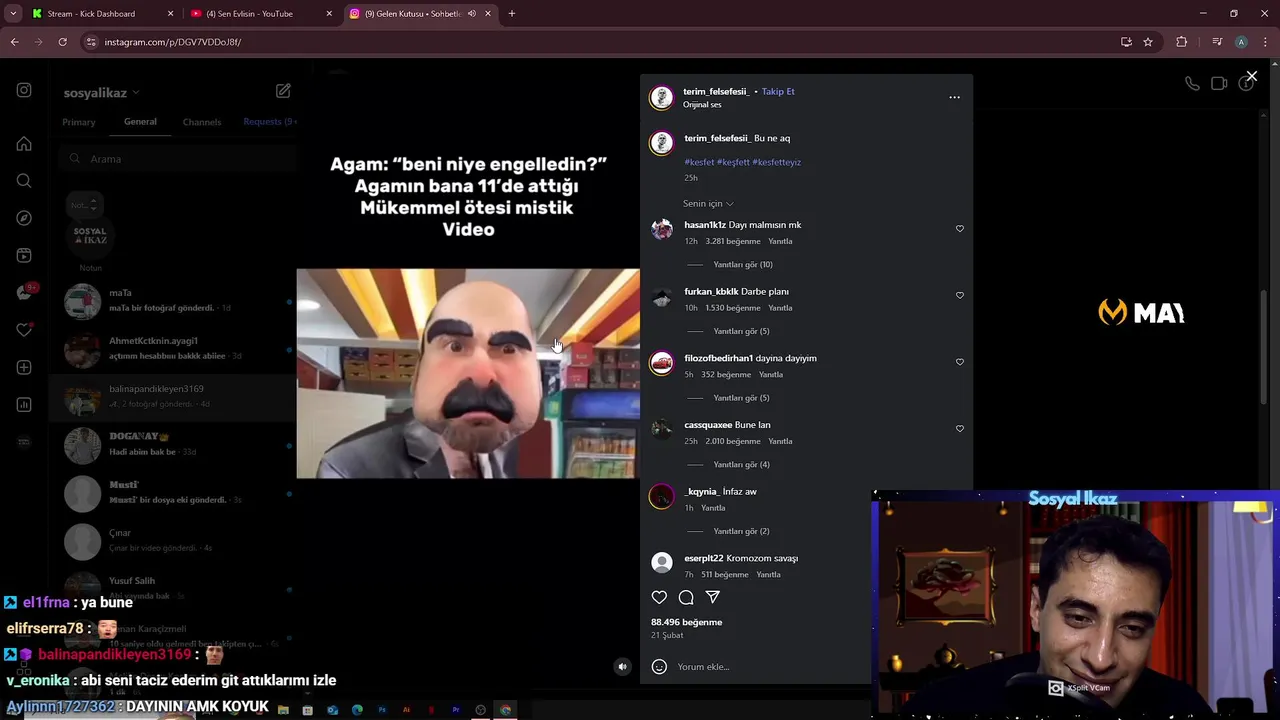Like cassquaxee's comment
Viewport: 1280px width, 720px height.
(x=960, y=429)
